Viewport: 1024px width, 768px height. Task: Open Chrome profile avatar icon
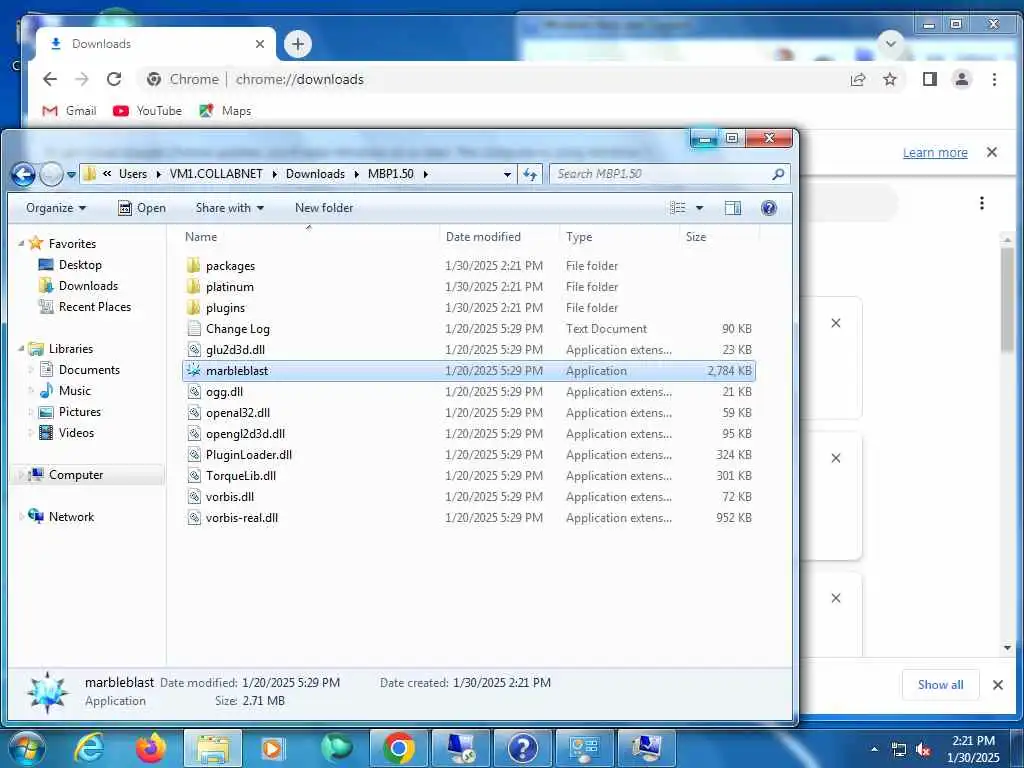click(961, 79)
